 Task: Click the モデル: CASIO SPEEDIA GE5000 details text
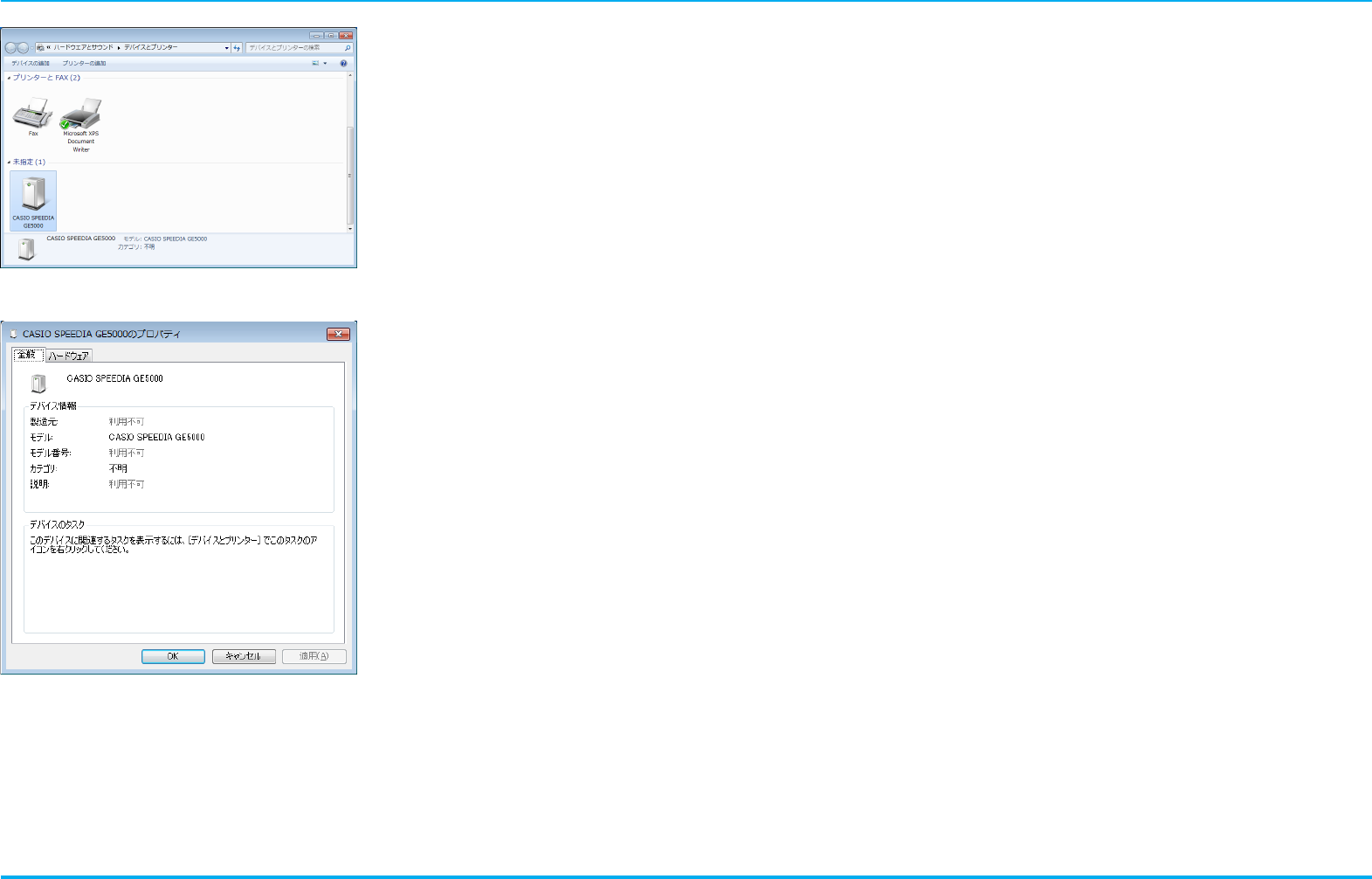(165, 239)
